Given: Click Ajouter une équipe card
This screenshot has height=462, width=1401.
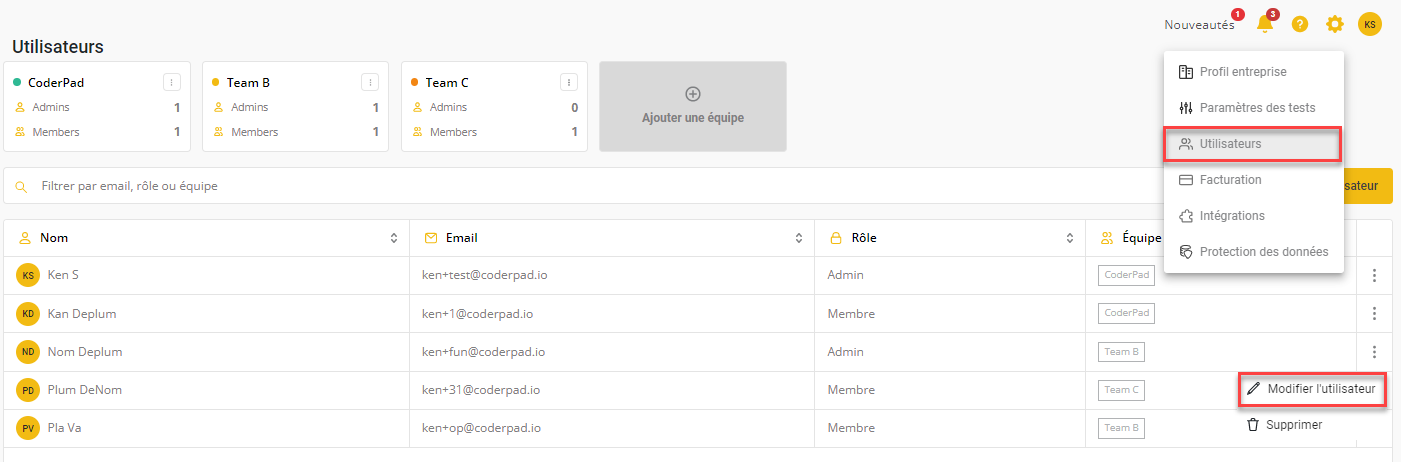Looking at the screenshot, I should (x=692, y=106).
